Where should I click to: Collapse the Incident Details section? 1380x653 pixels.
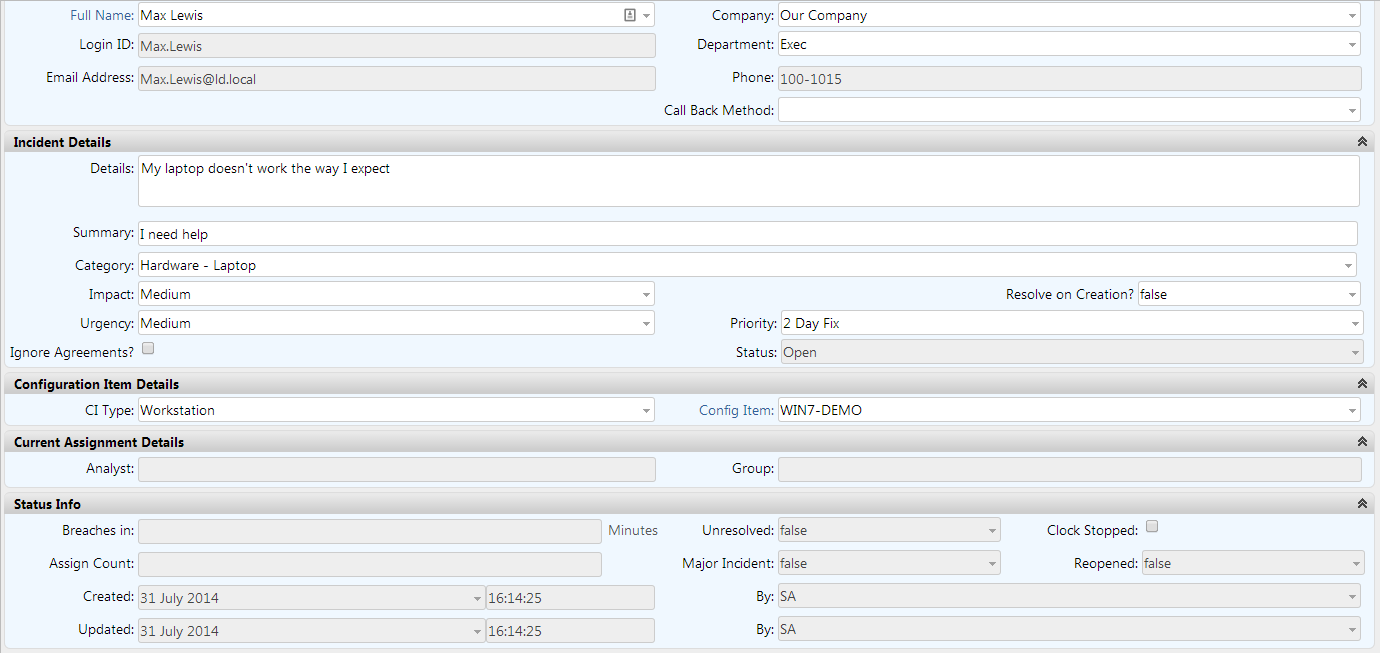pos(1361,143)
